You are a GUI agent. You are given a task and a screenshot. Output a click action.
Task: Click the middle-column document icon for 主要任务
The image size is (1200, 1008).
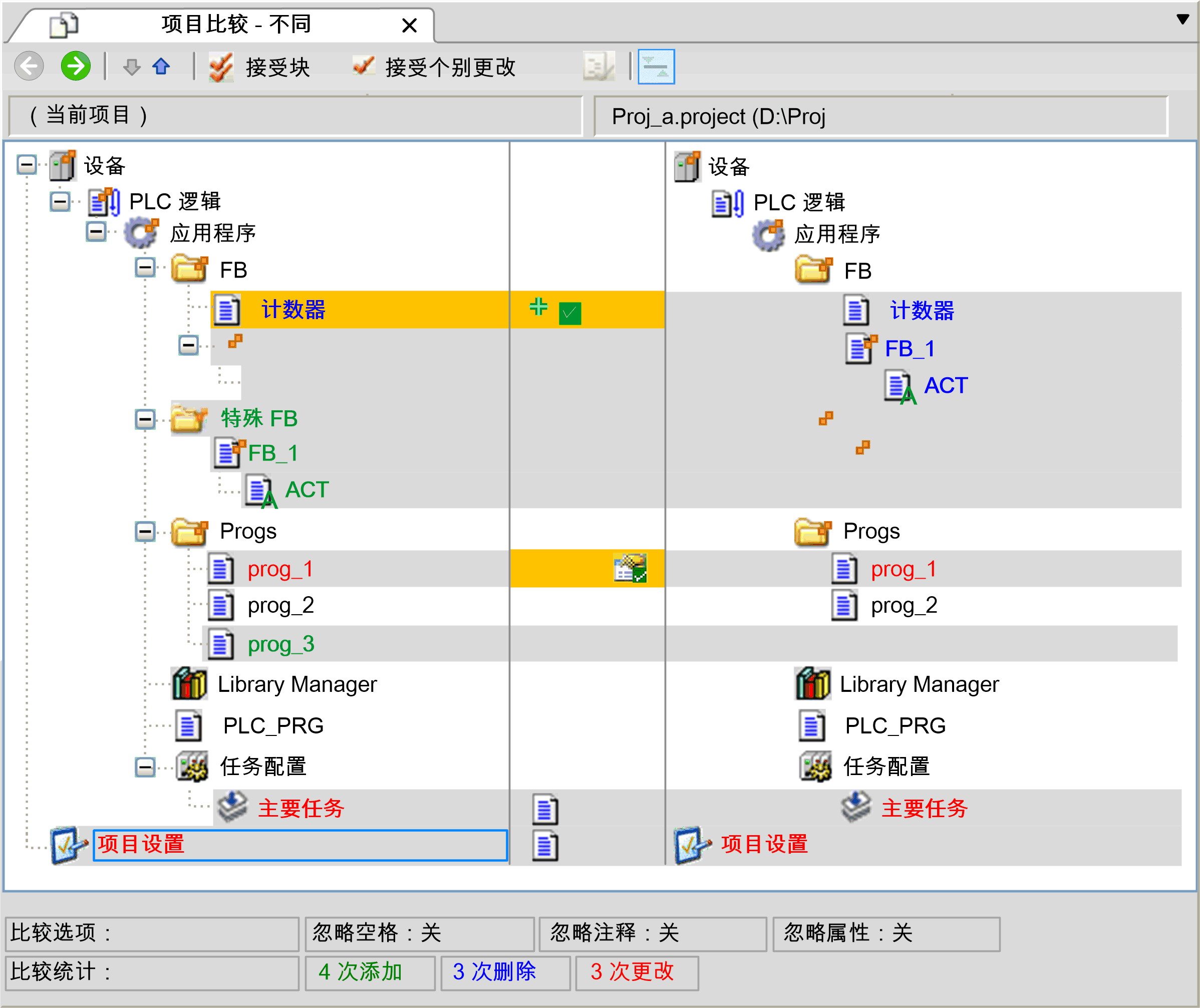pyautogui.click(x=545, y=810)
